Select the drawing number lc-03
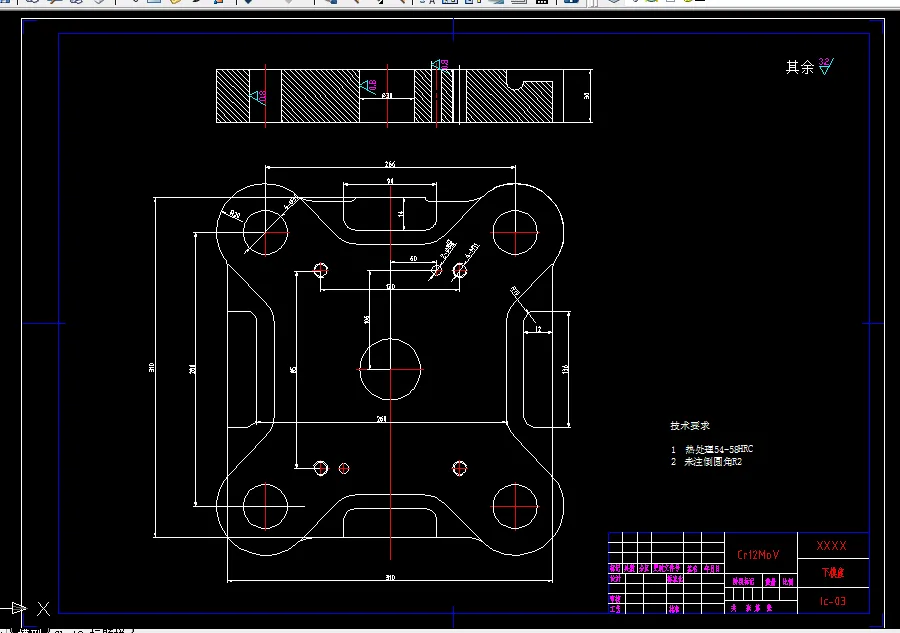 pos(832,601)
